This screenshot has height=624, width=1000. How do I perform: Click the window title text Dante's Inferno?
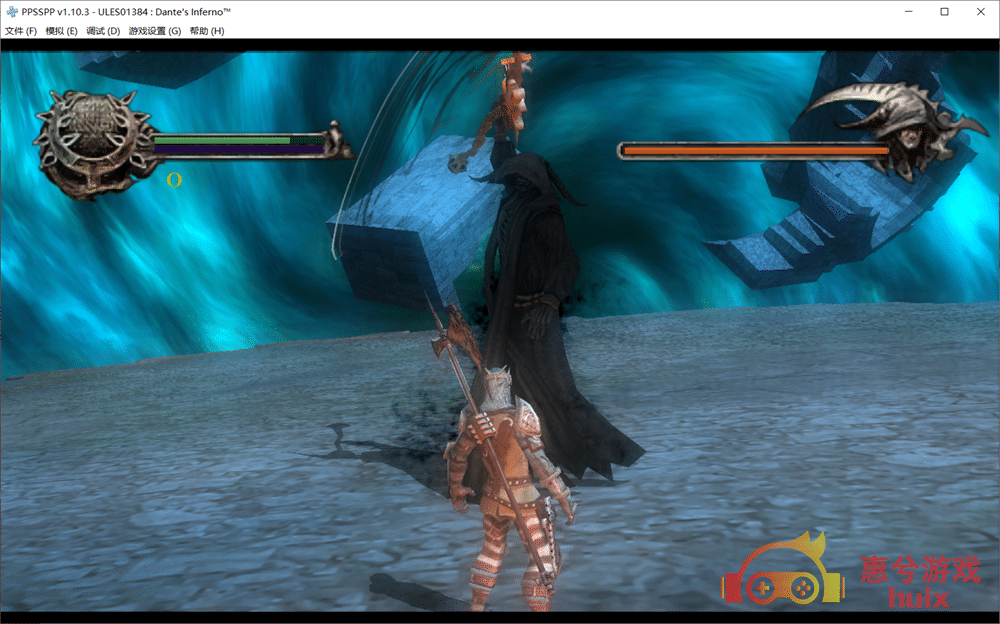(x=193, y=11)
